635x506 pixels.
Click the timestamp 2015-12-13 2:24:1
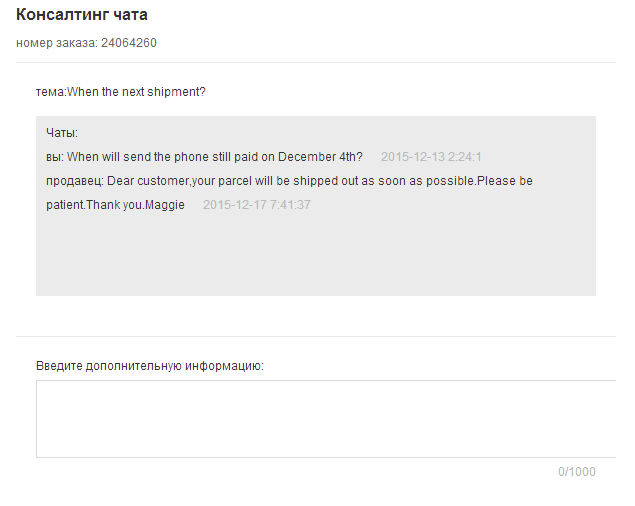tap(432, 157)
